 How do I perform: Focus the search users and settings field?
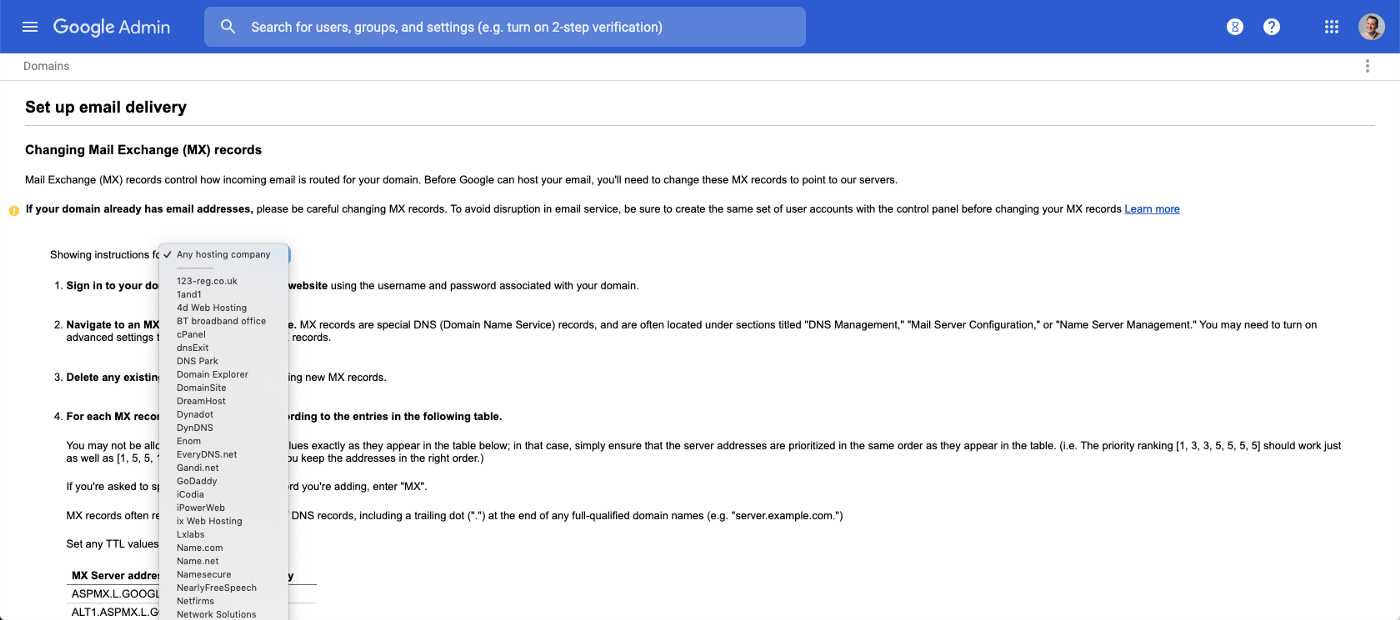[505, 27]
